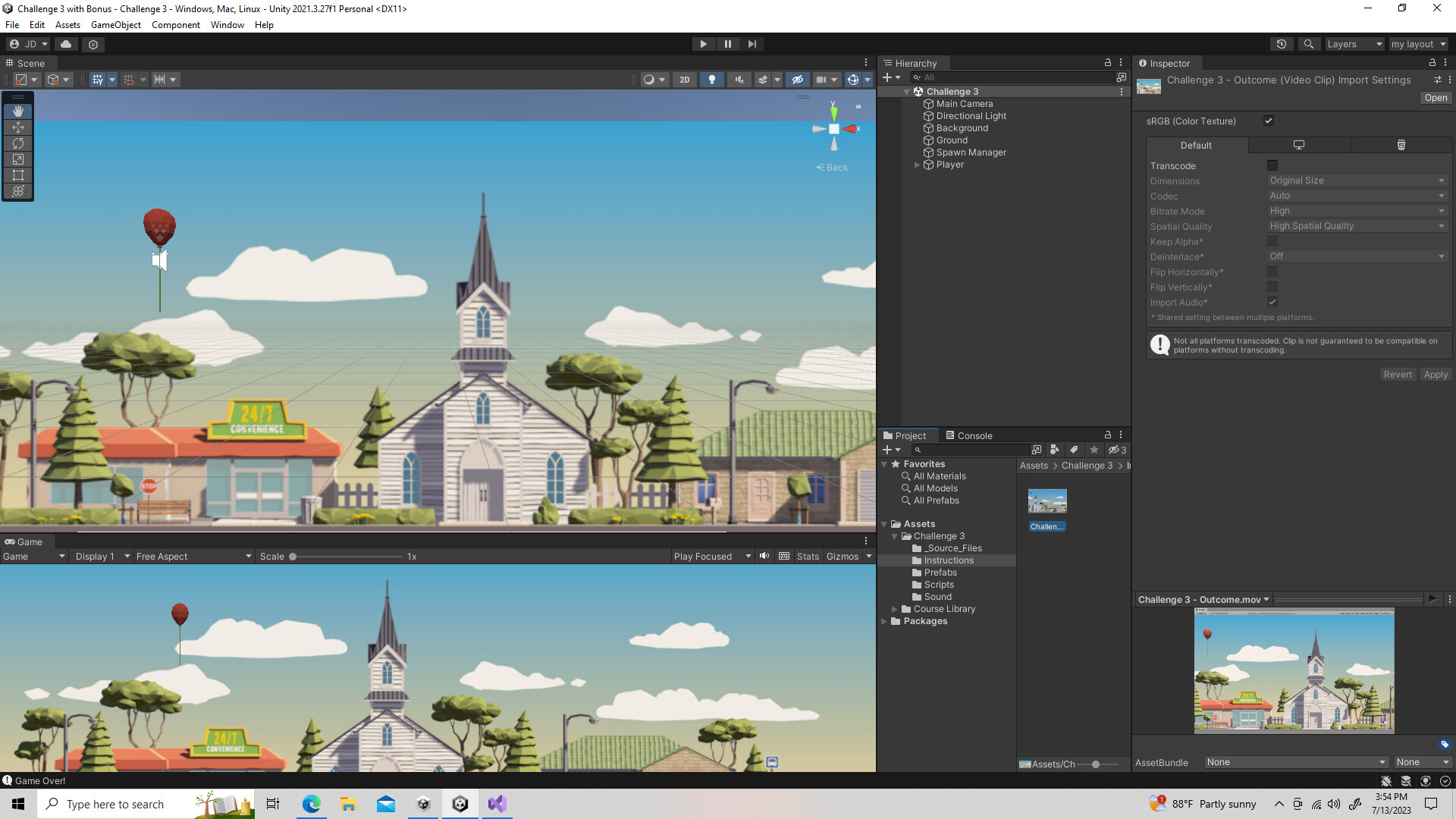
Task: Switch to the Console tab
Action: pyautogui.click(x=973, y=435)
